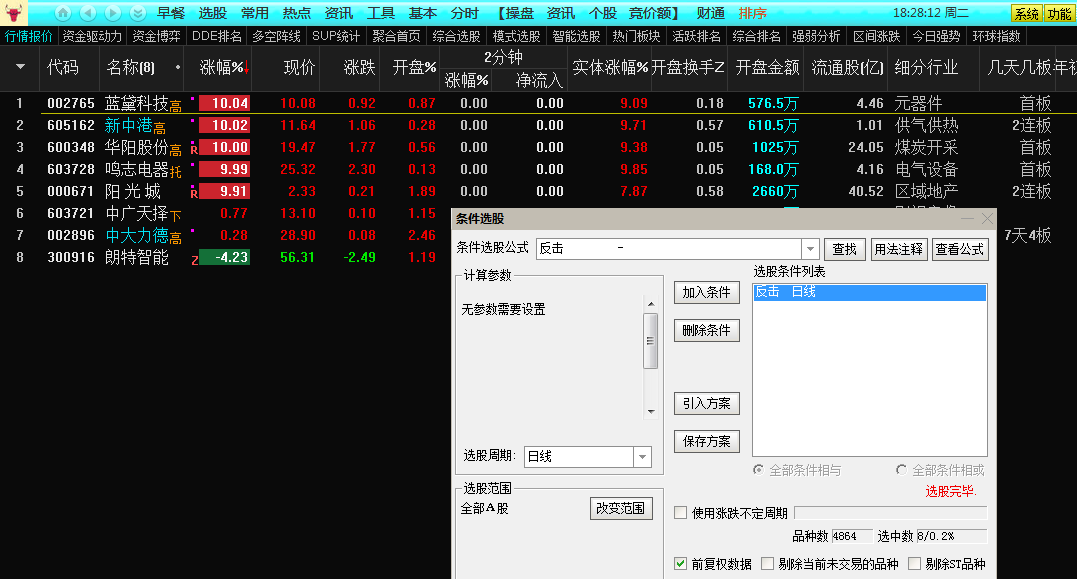Select 反击 日线 in 选股条件列表

tap(870, 292)
